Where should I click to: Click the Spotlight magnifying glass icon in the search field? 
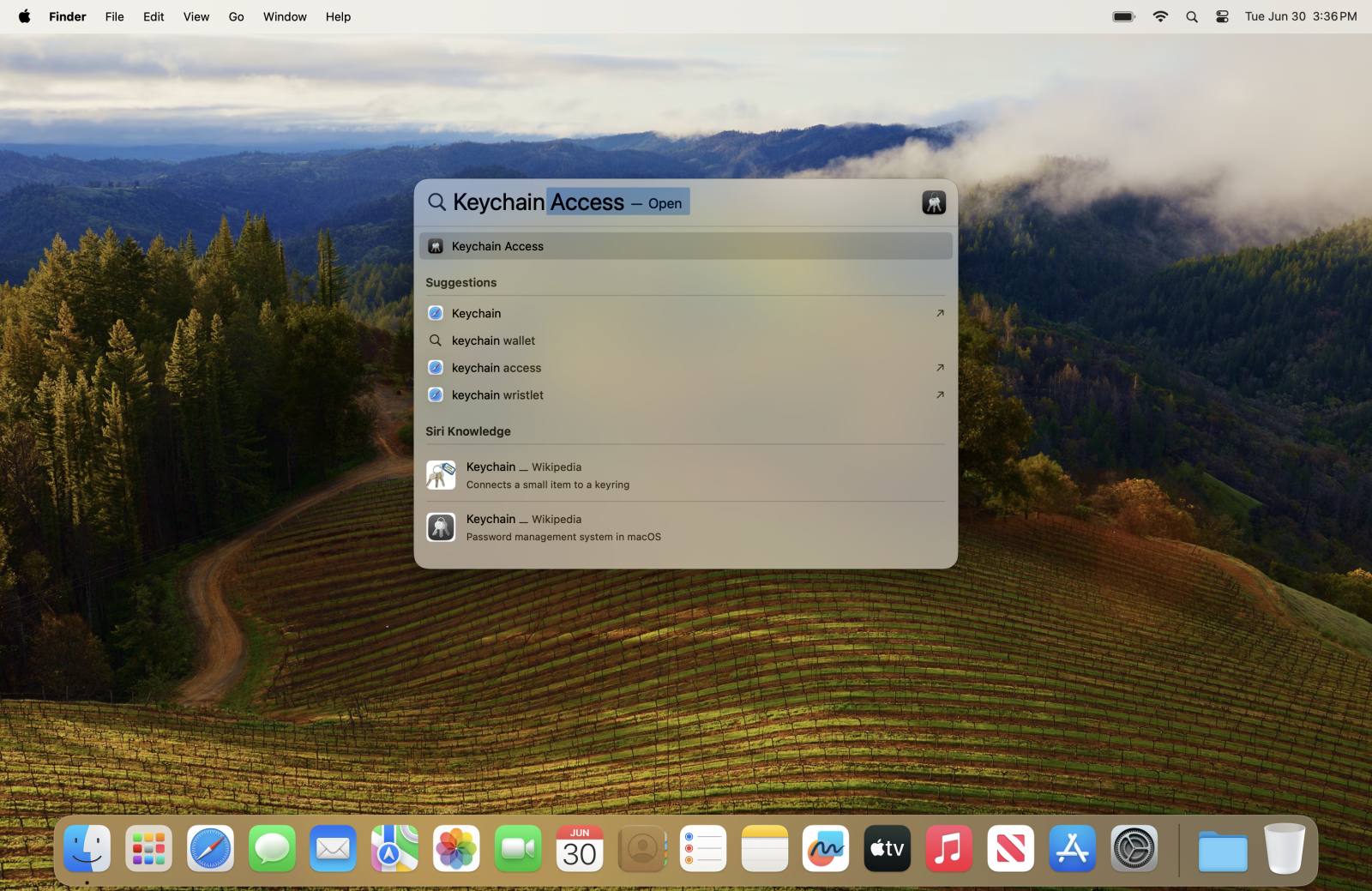coord(436,202)
